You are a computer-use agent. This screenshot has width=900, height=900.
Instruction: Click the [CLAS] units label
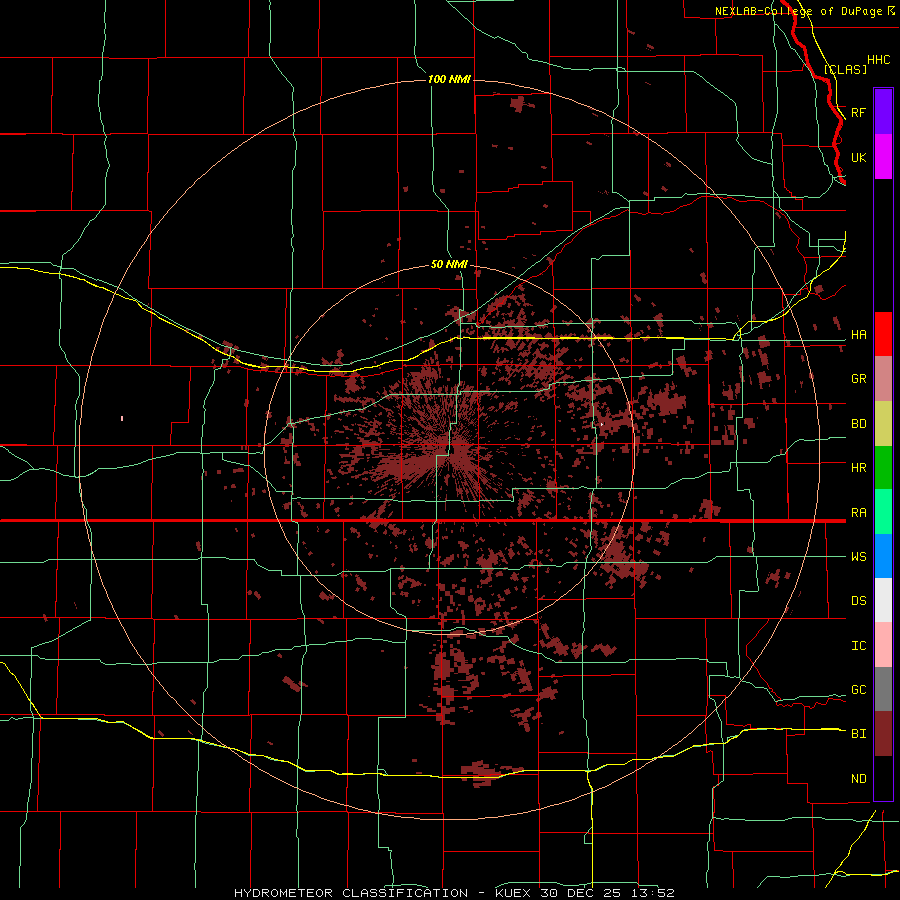click(845, 69)
